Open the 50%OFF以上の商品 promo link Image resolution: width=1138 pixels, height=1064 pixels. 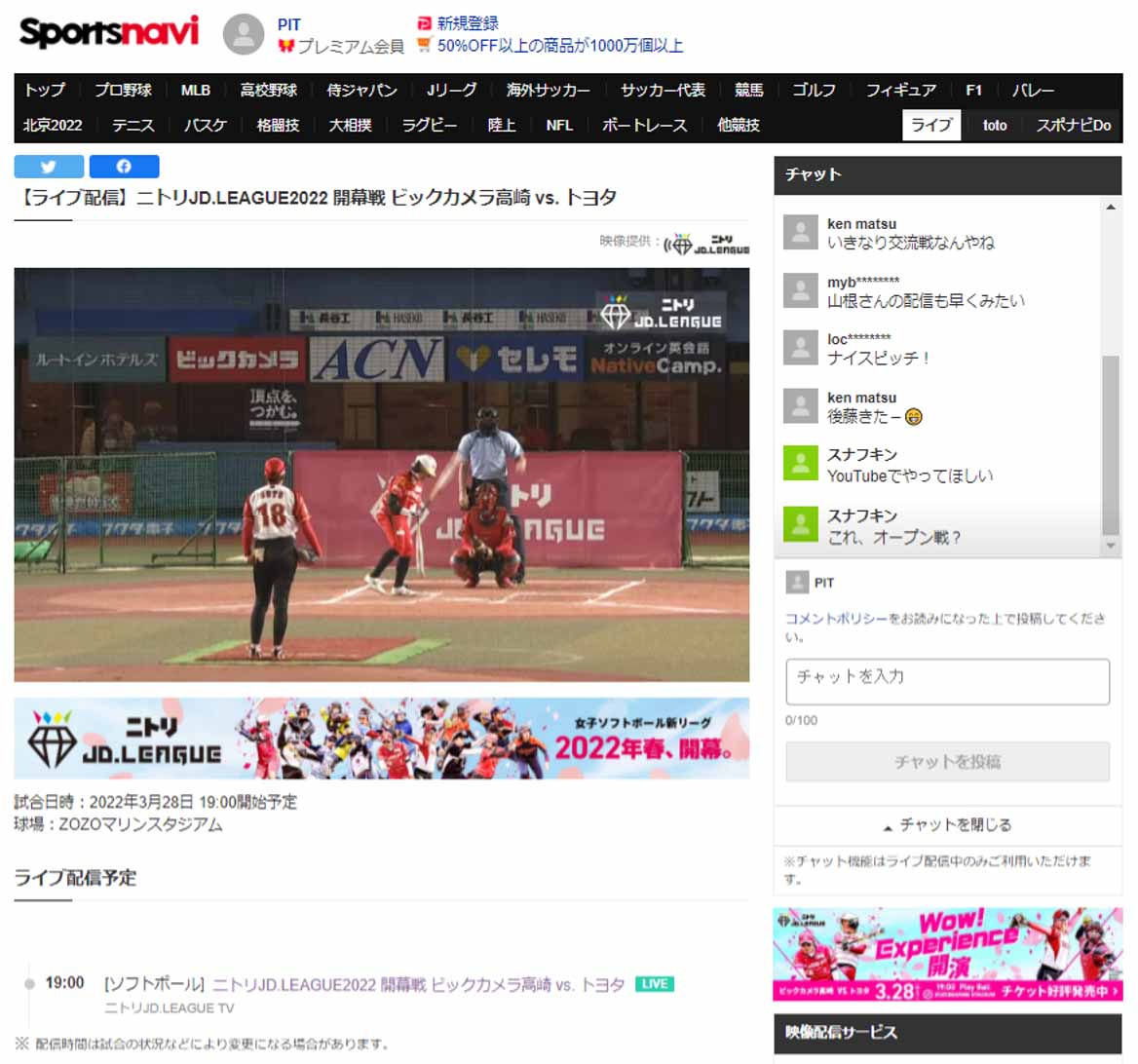click(560, 46)
